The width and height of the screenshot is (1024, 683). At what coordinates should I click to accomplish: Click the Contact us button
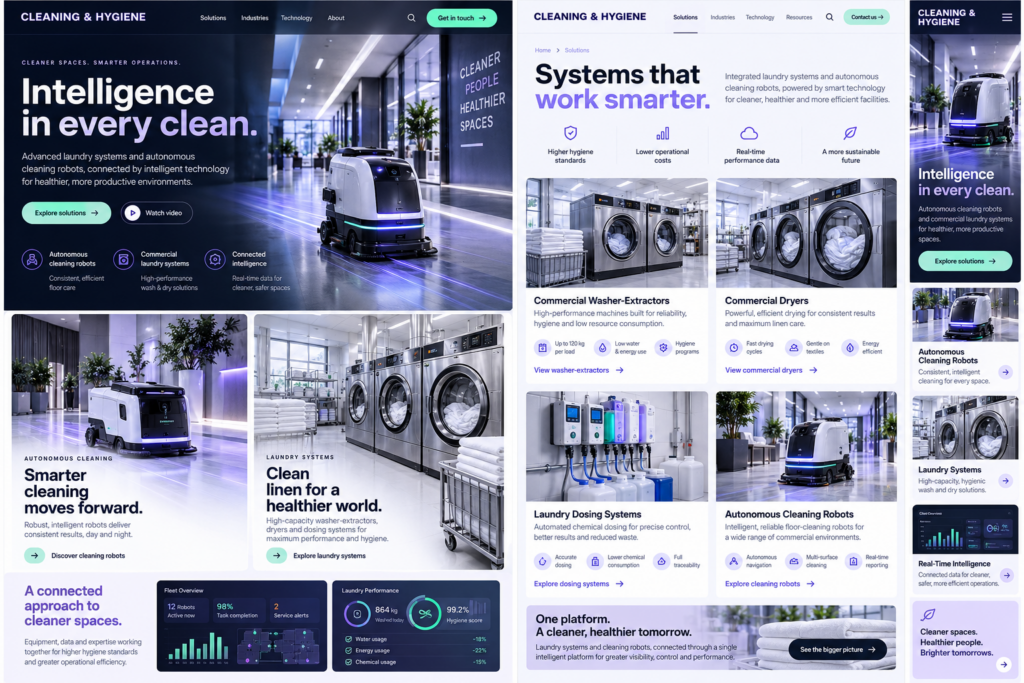(x=866, y=17)
